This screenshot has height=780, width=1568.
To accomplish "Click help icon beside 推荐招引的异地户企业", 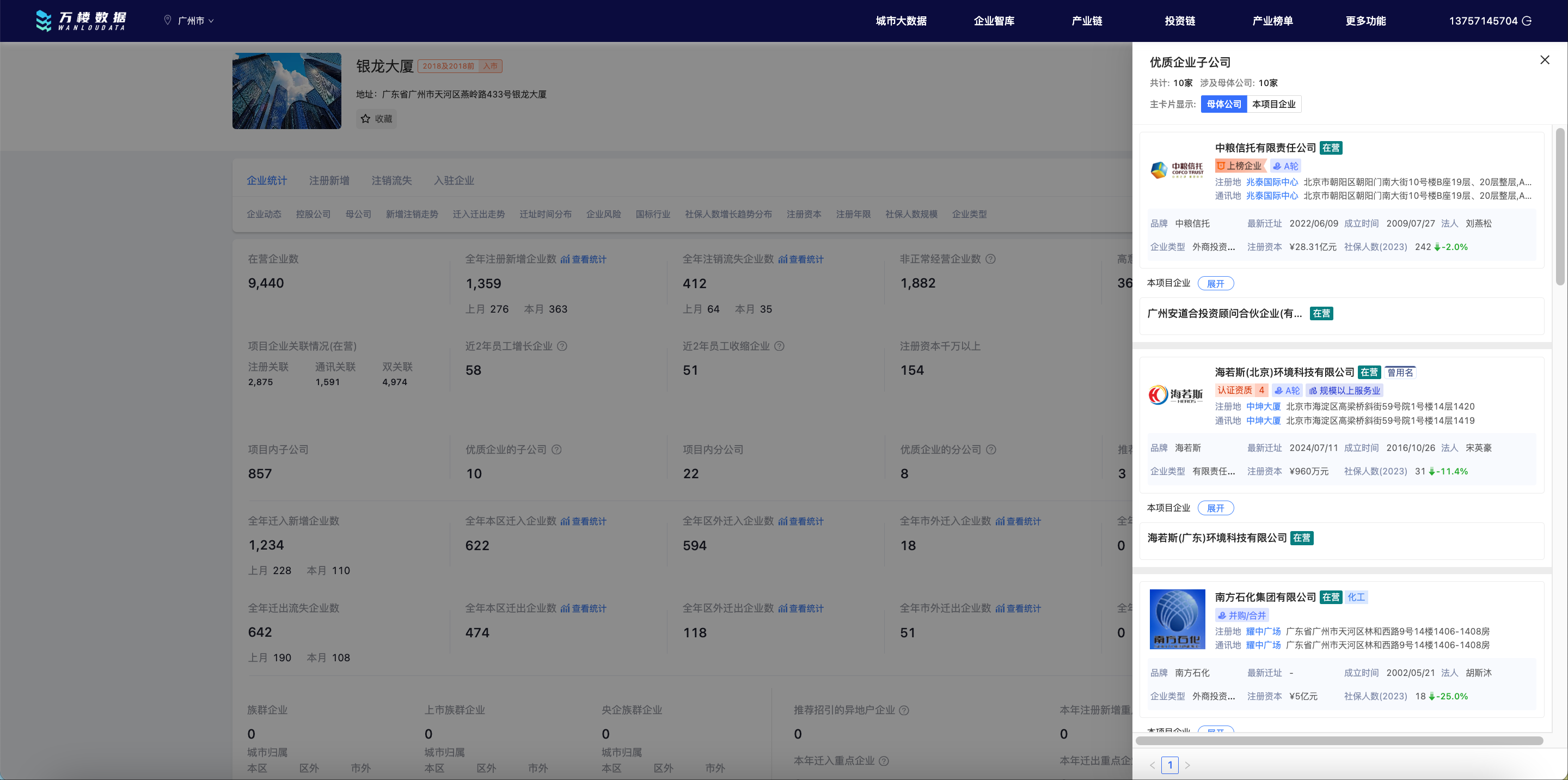I will click(x=904, y=710).
